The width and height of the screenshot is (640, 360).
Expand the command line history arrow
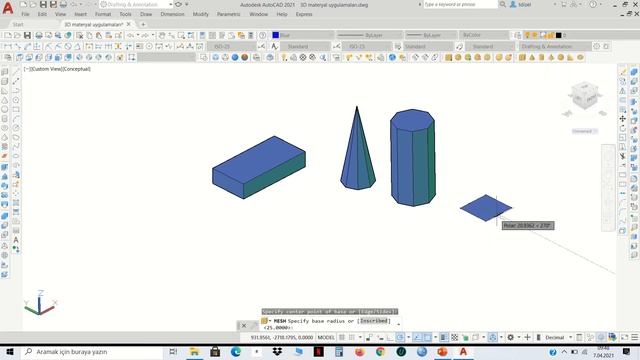pos(398,324)
